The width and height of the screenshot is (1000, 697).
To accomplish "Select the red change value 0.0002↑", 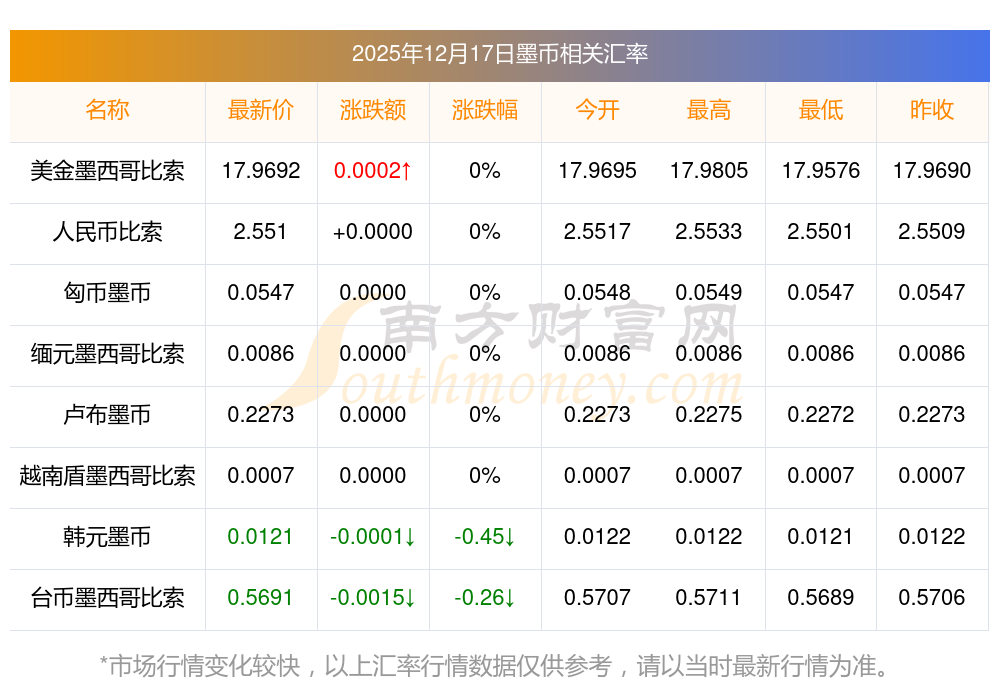I will [x=373, y=171].
